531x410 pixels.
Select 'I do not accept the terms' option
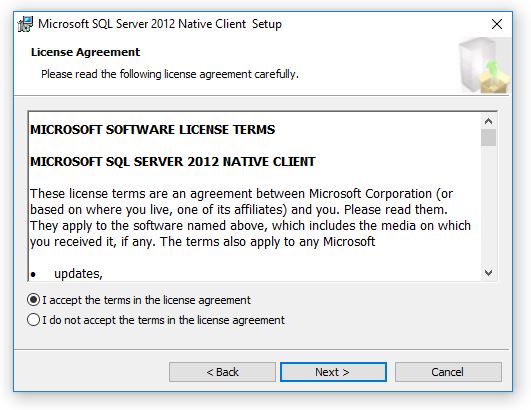(34, 320)
